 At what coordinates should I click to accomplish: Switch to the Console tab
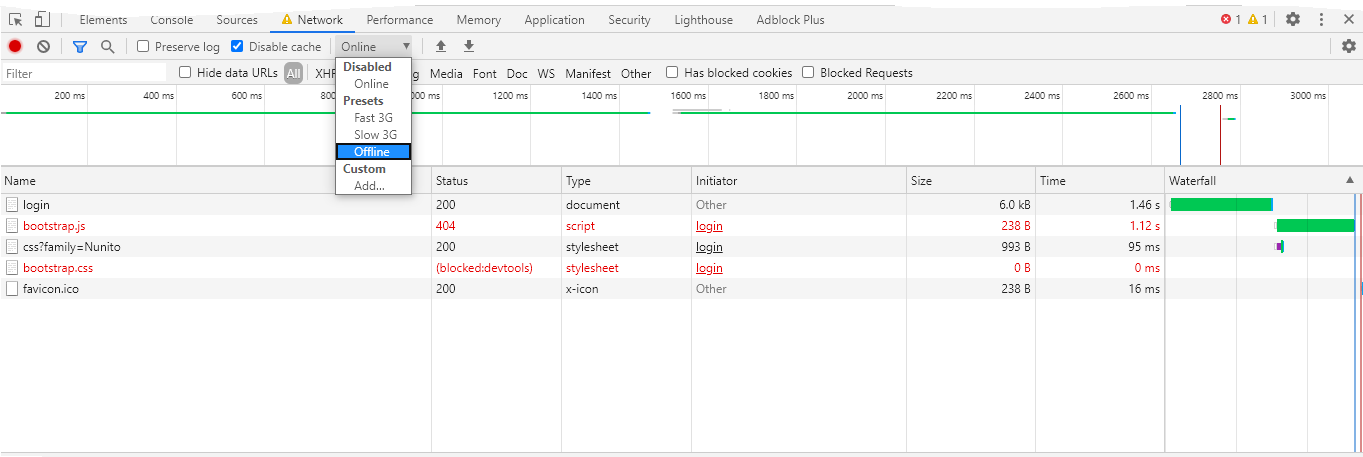point(172,20)
